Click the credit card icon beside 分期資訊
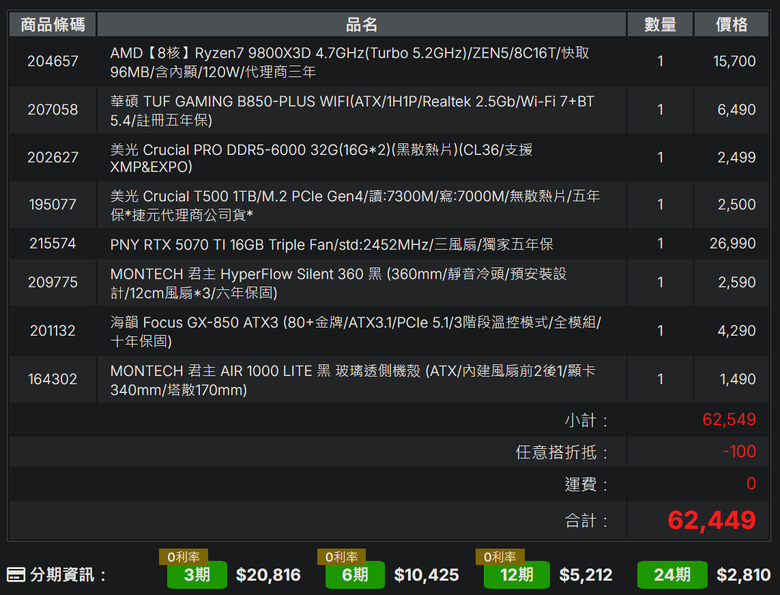The image size is (780, 595). [x=16, y=575]
